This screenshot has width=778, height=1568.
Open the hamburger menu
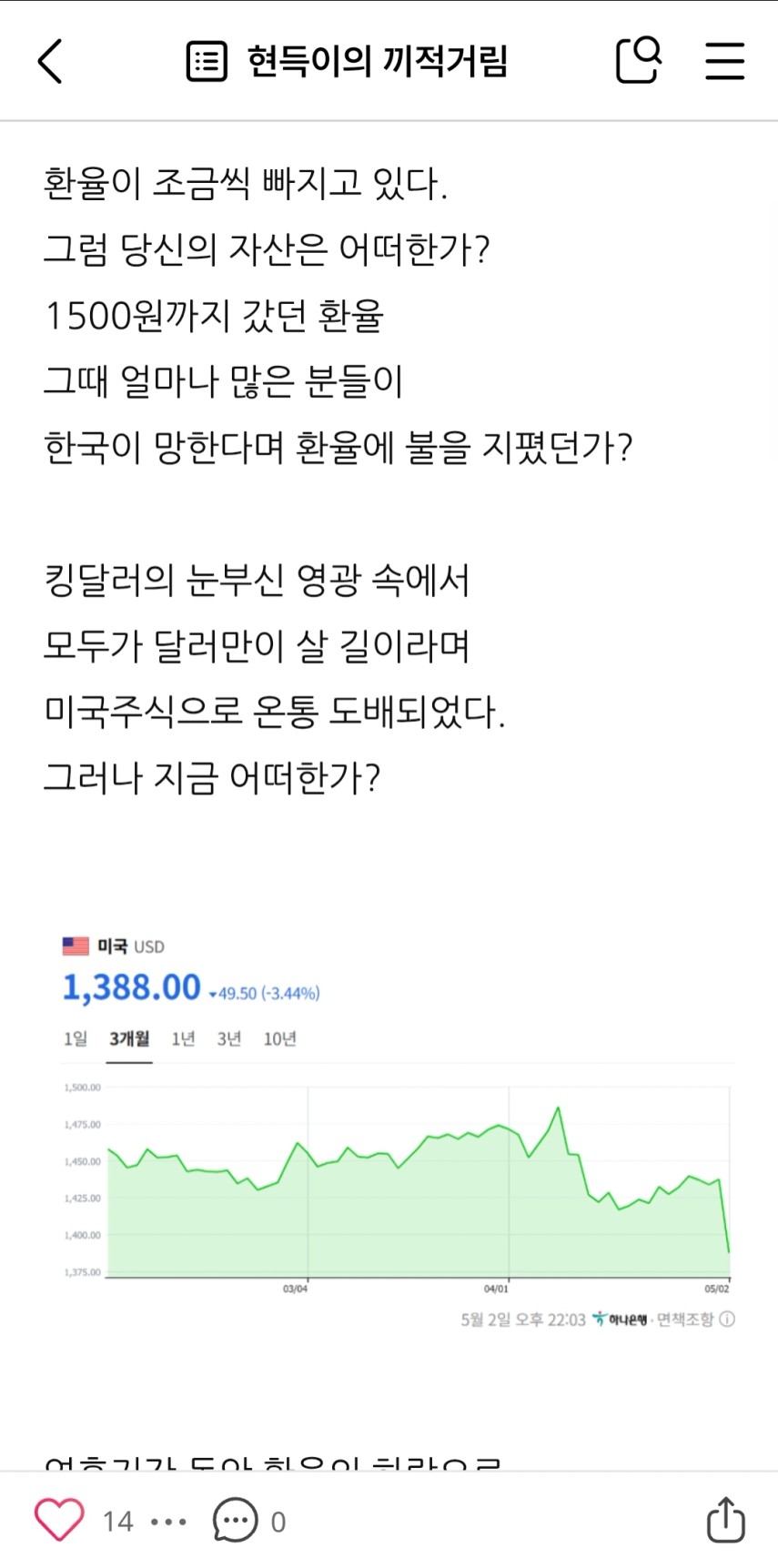pyautogui.click(x=724, y=61)
